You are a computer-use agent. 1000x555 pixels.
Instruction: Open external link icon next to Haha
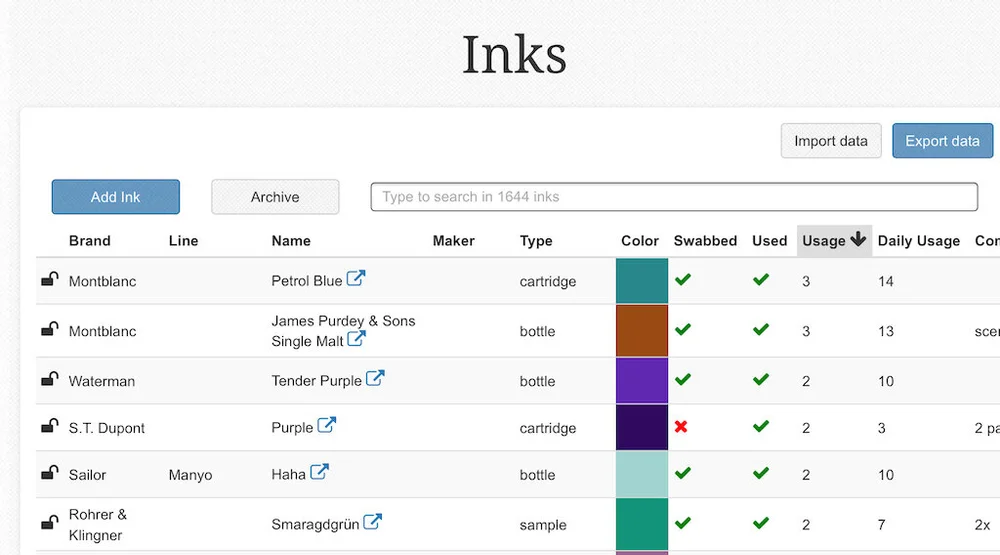click(x=320, y=472)
